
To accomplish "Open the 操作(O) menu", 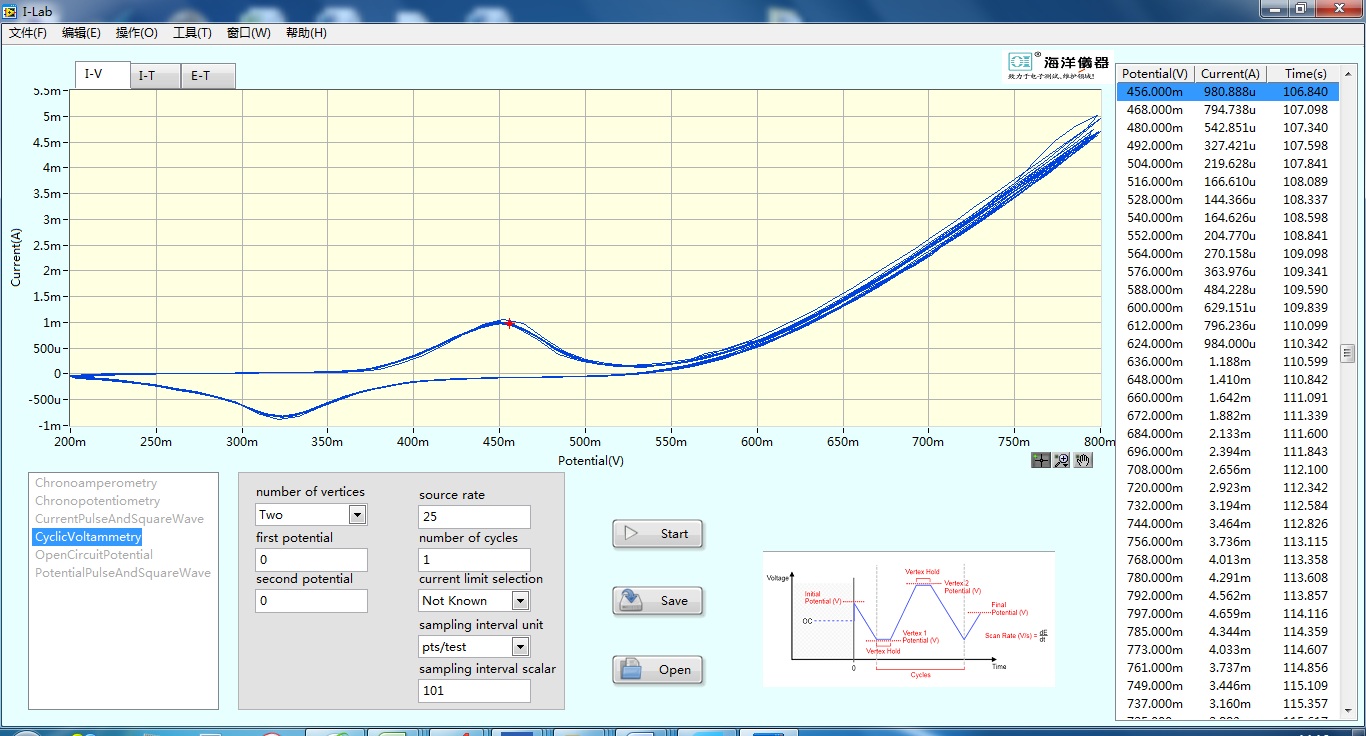I will [136, 33].
